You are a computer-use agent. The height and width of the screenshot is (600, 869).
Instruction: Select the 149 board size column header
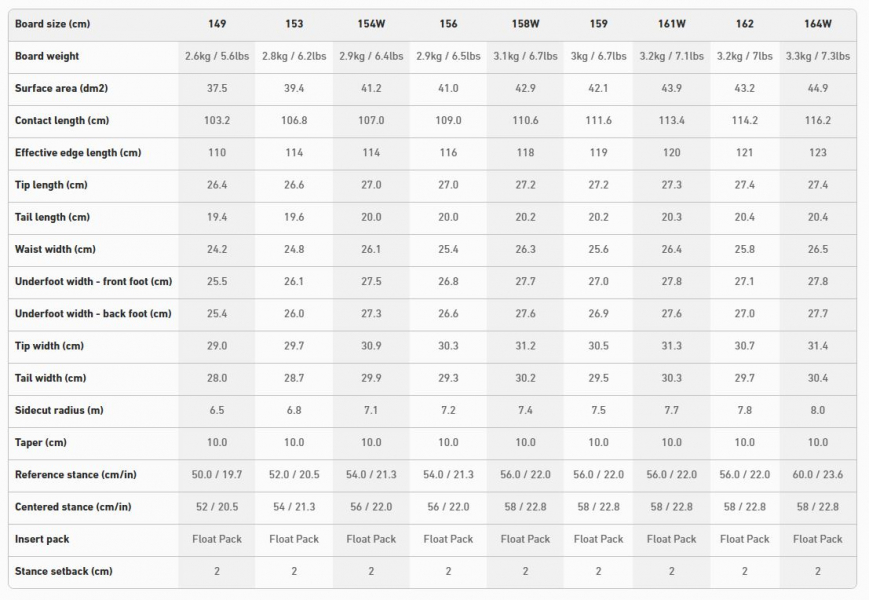tap(217, 24)
